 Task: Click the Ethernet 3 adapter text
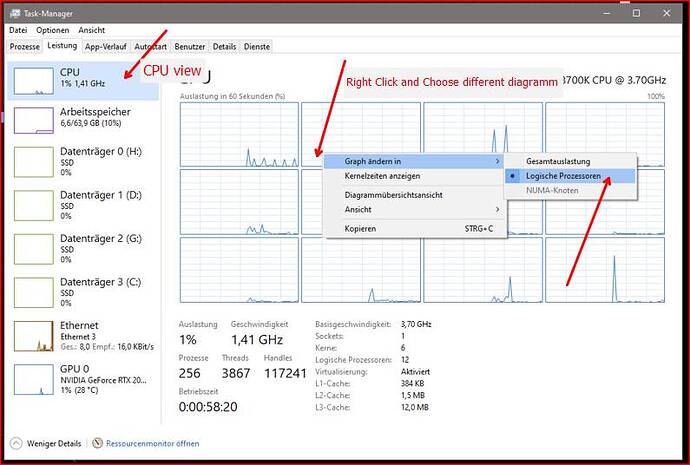point(78,337)
